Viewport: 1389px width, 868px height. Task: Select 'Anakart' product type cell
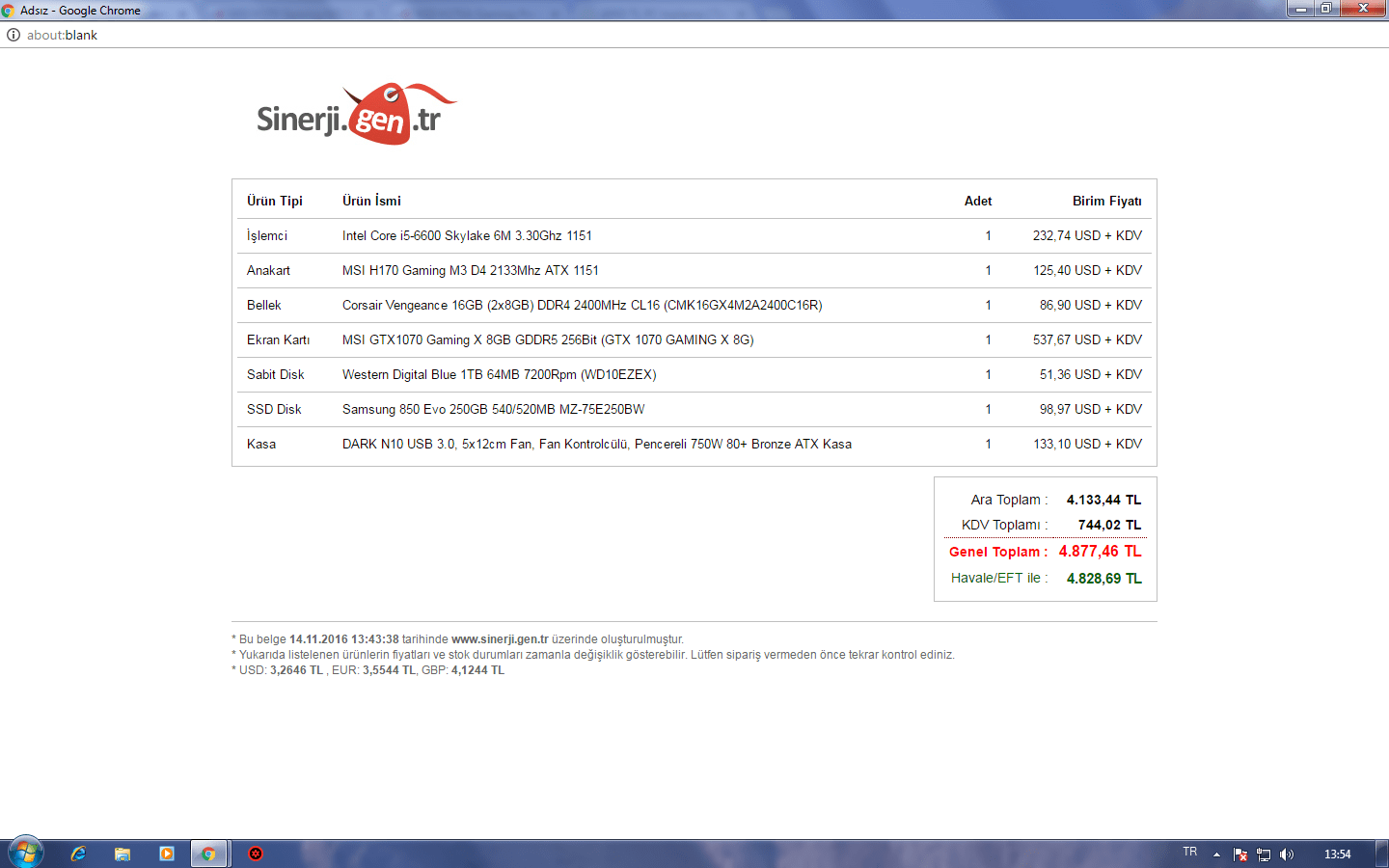click(x=268, y=270)
